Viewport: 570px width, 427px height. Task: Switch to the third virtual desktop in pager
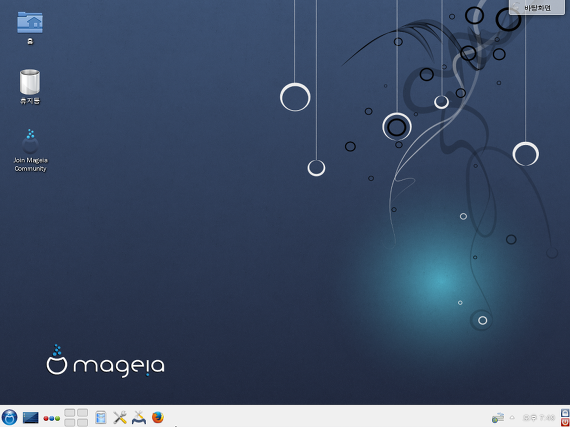(x=70, y=422)
